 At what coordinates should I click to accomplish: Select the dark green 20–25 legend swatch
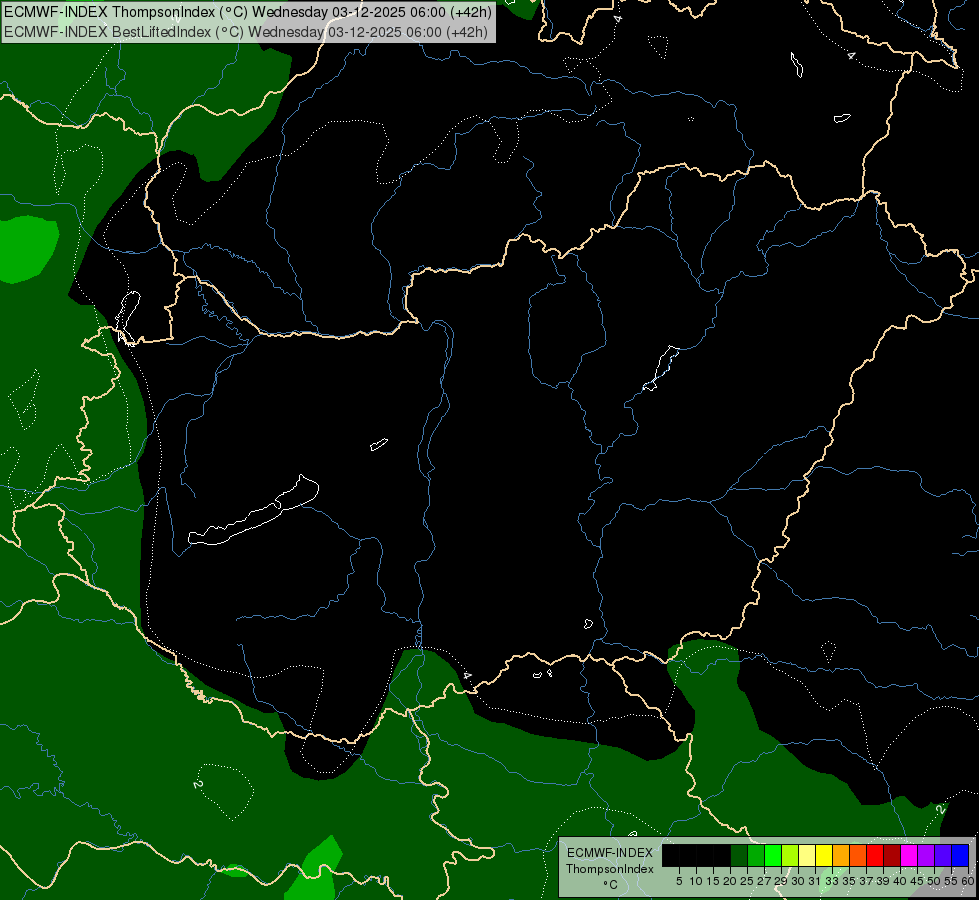(739, 855)
